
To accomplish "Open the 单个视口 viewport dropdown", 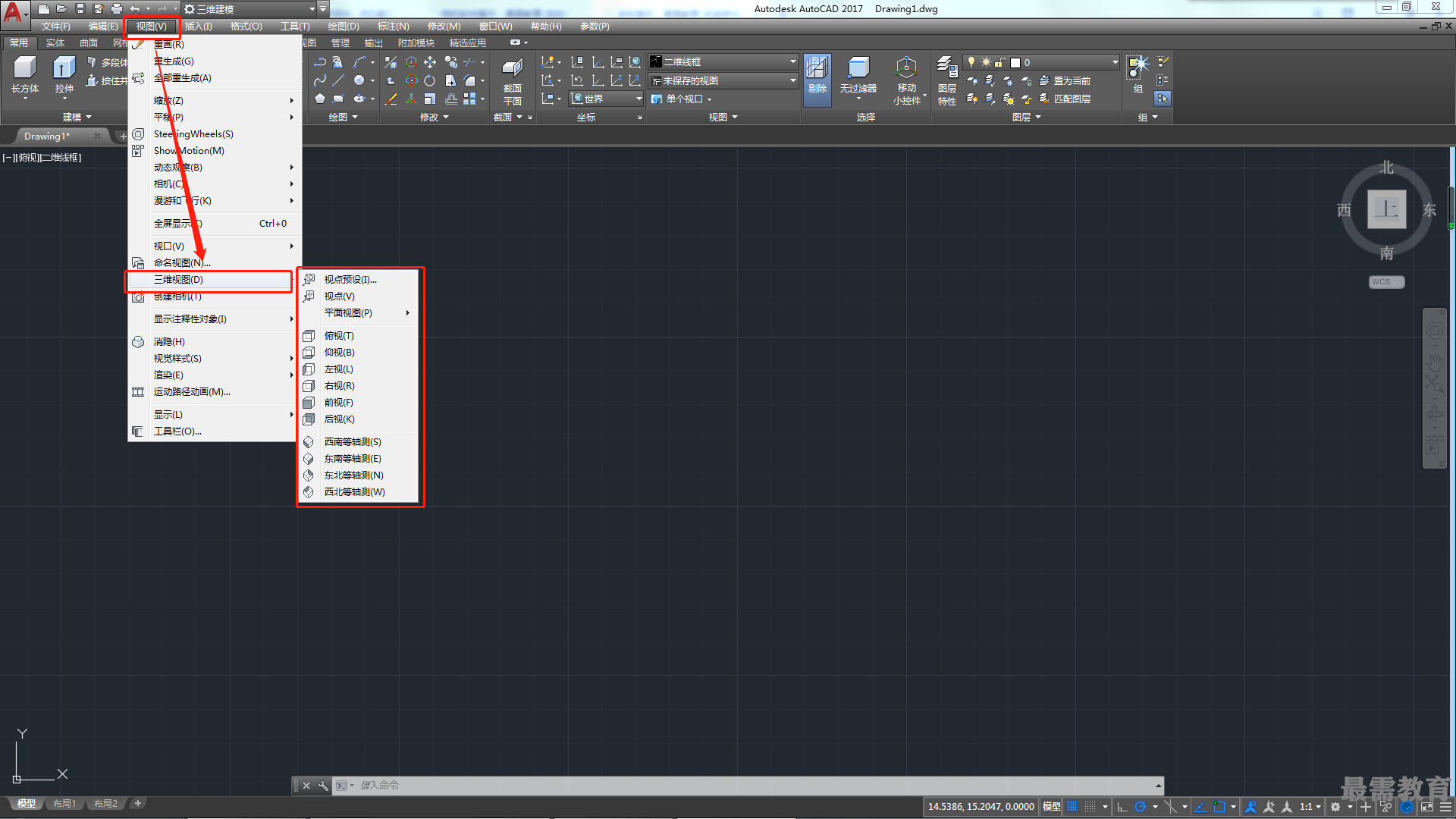I will 682,99.
